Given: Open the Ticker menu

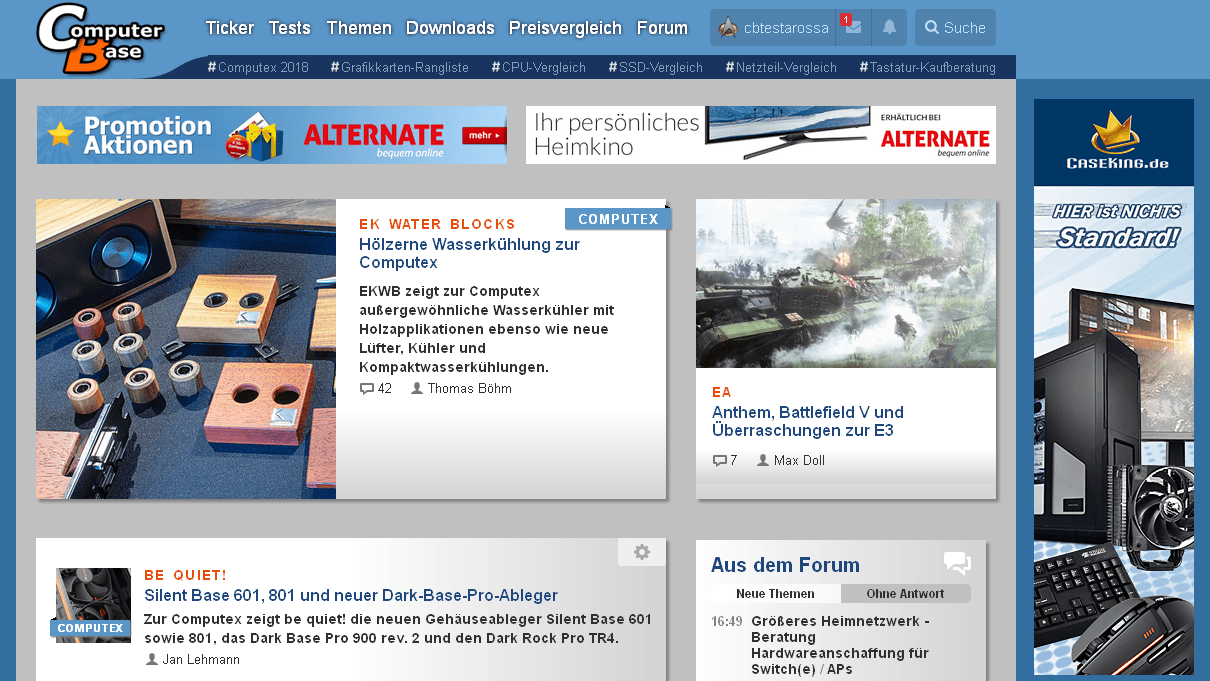Looking at the screenshot, I should (x=230, y=28).
